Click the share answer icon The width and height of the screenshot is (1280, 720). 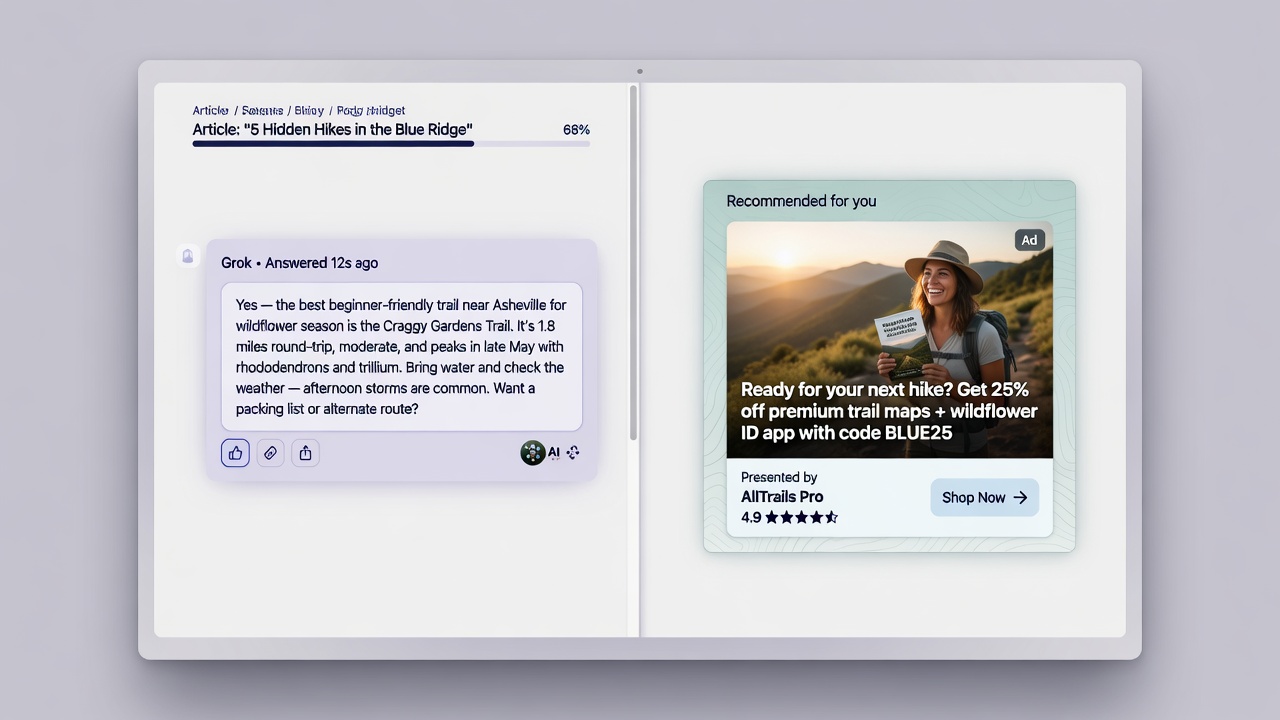pos(305,453)
